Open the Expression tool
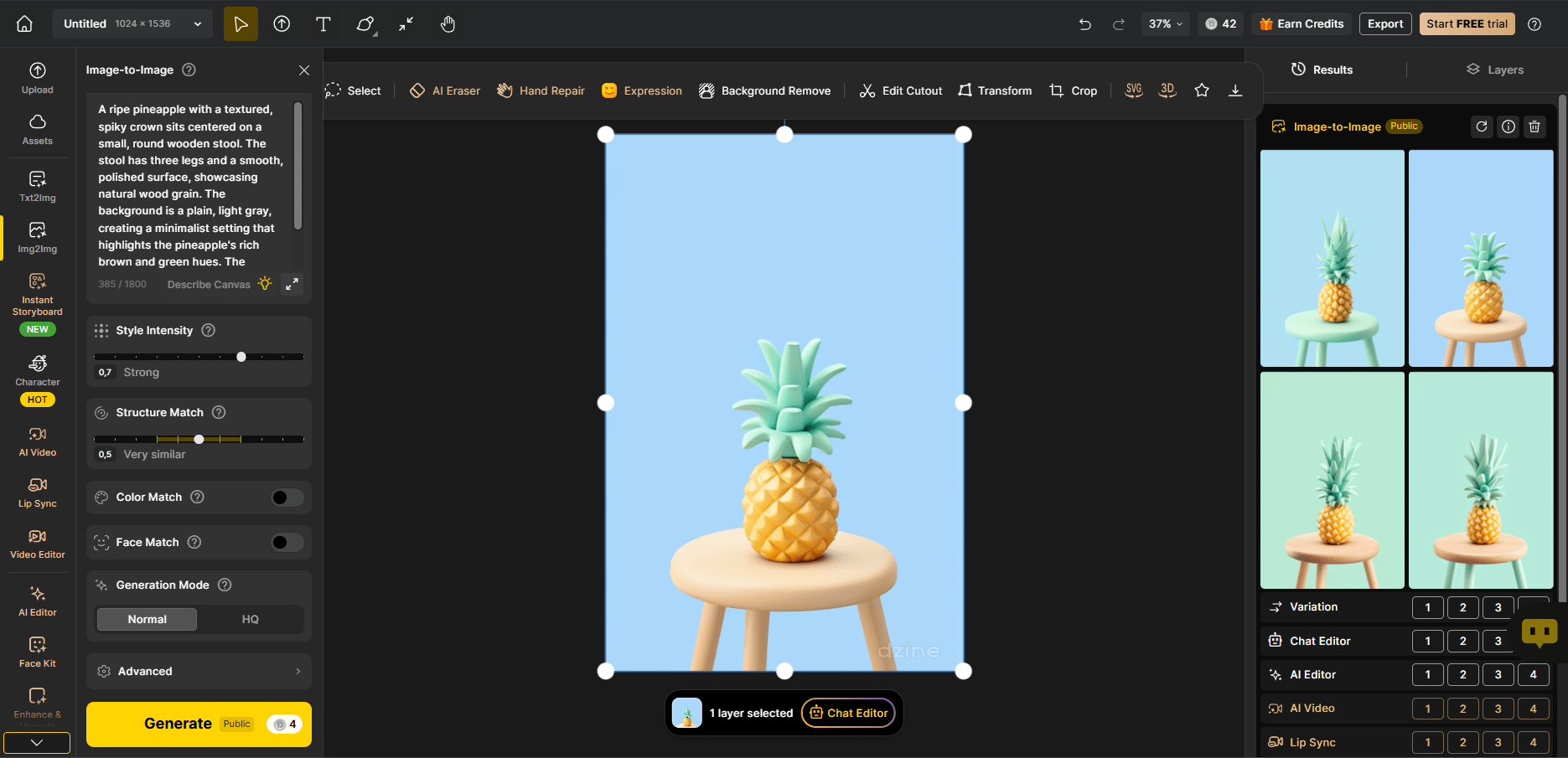This screenshot has width=1568, height=758. coord(642,90)
